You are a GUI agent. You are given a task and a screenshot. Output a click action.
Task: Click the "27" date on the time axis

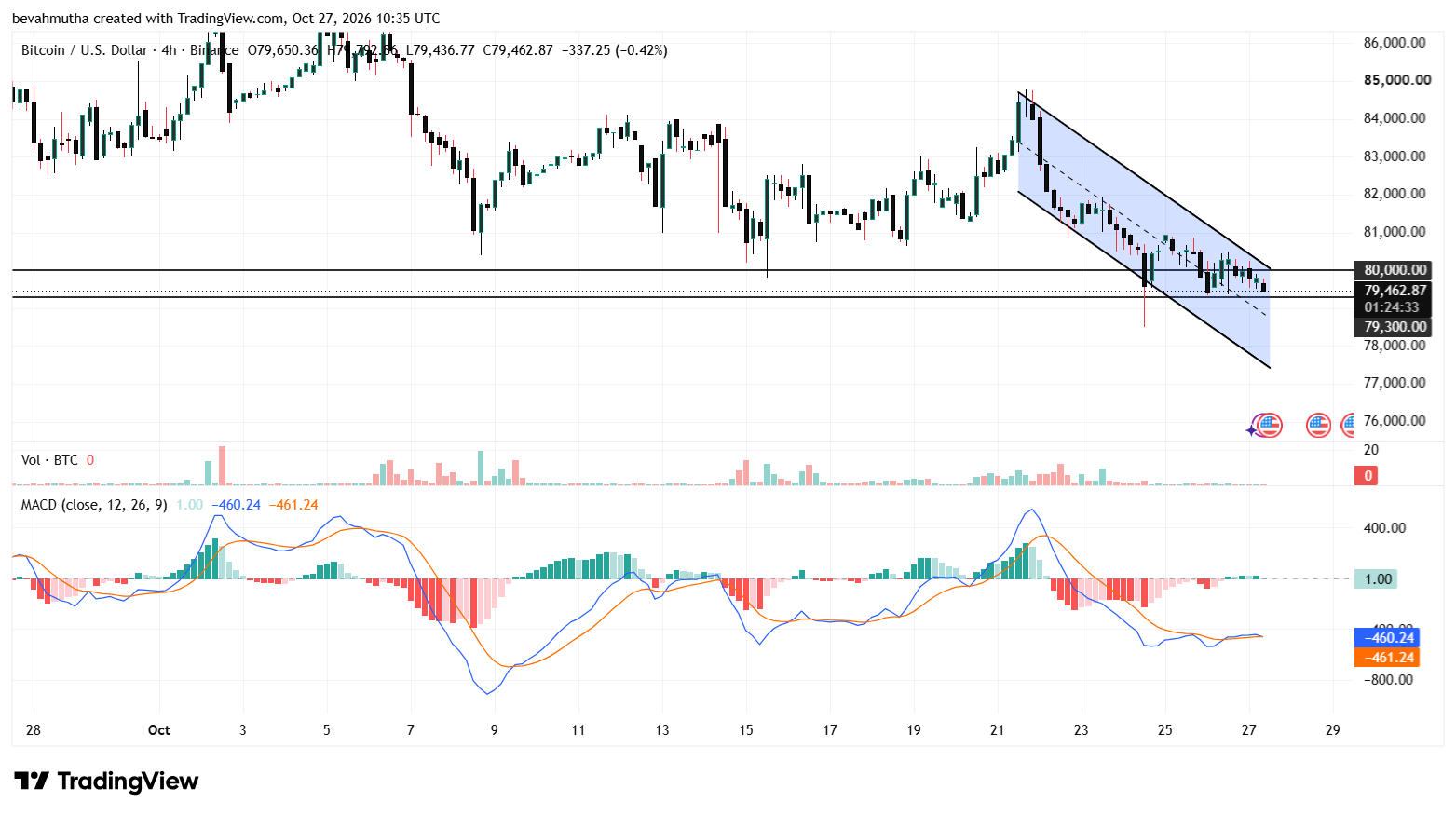click(1249, 730)
